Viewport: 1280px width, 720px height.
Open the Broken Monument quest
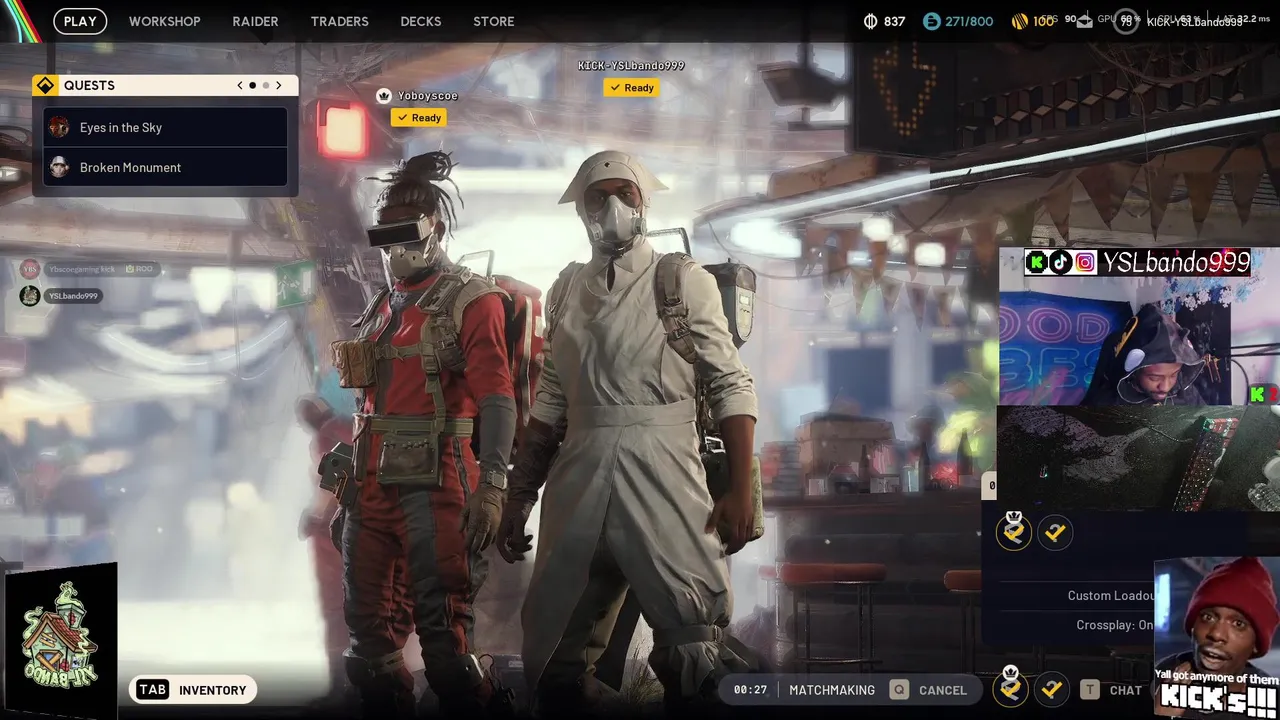point(165,167)
